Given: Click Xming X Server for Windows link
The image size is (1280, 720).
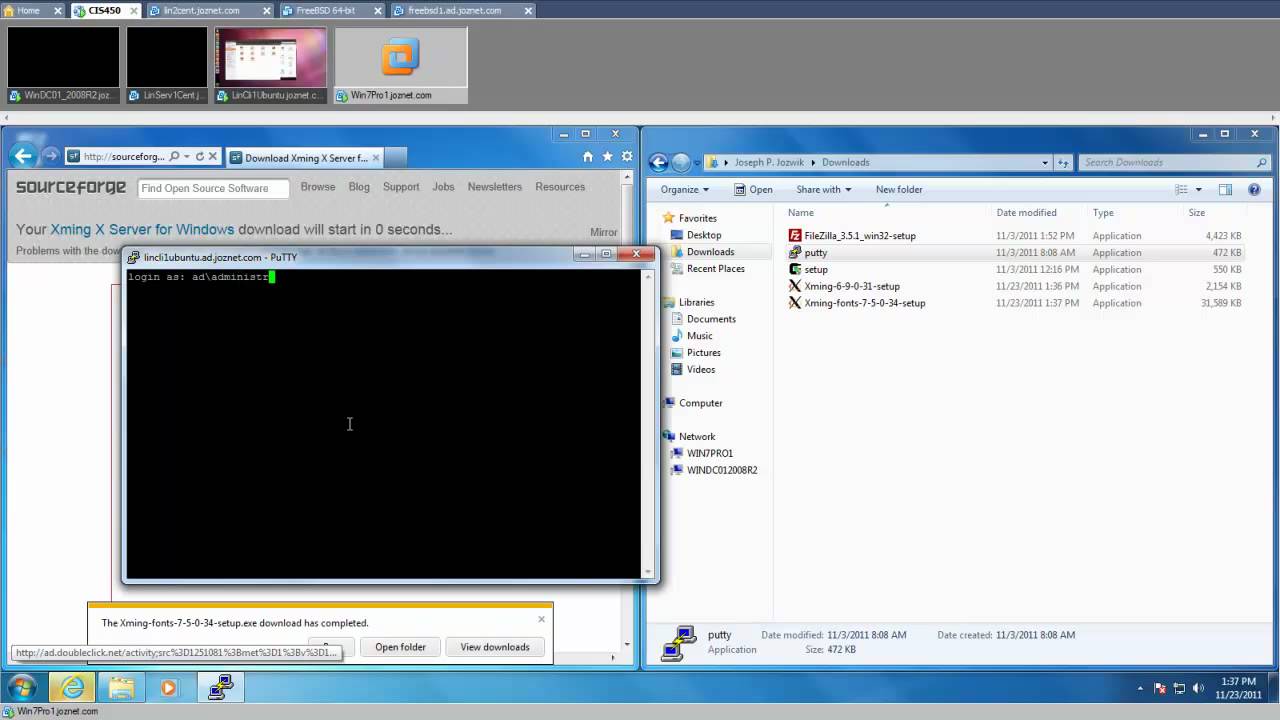Looking at the screenshot, I should [x=142, y=229].
